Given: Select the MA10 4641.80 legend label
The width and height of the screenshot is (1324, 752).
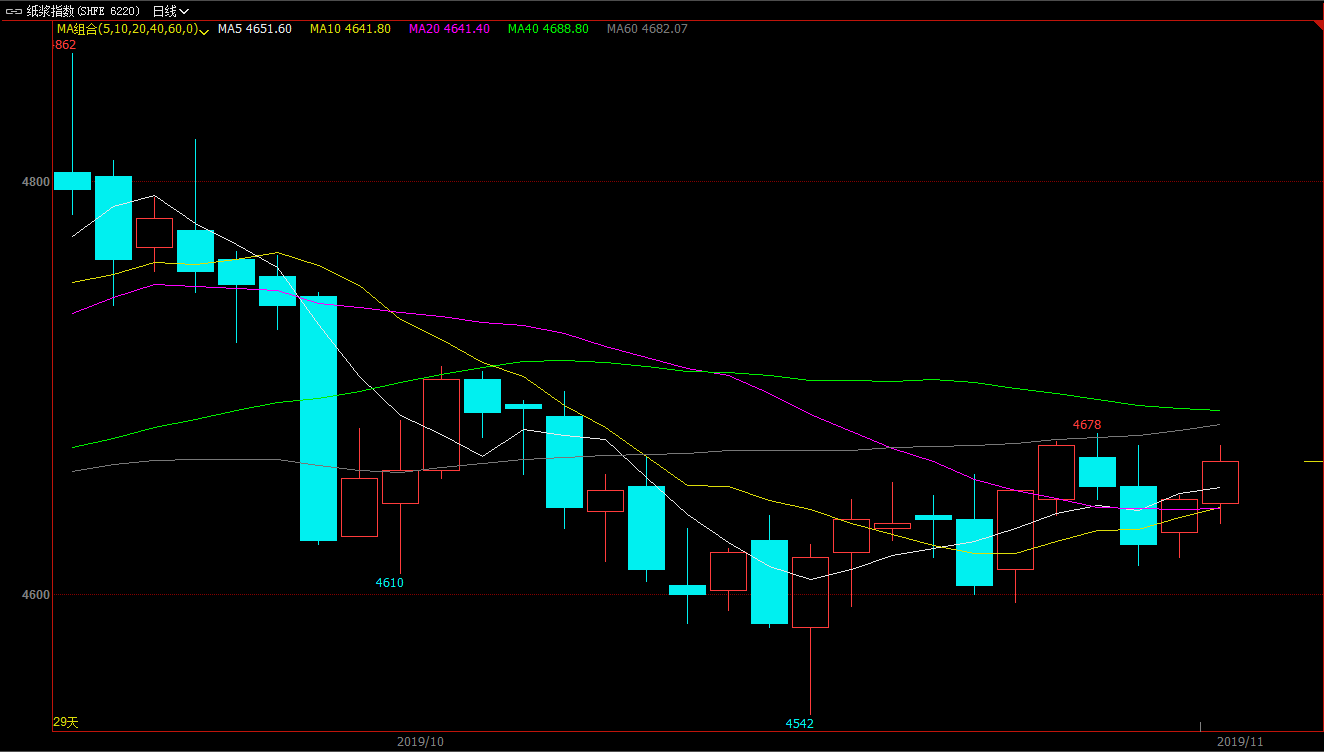Looking at the screenshot, I should [x=350, y=29].
